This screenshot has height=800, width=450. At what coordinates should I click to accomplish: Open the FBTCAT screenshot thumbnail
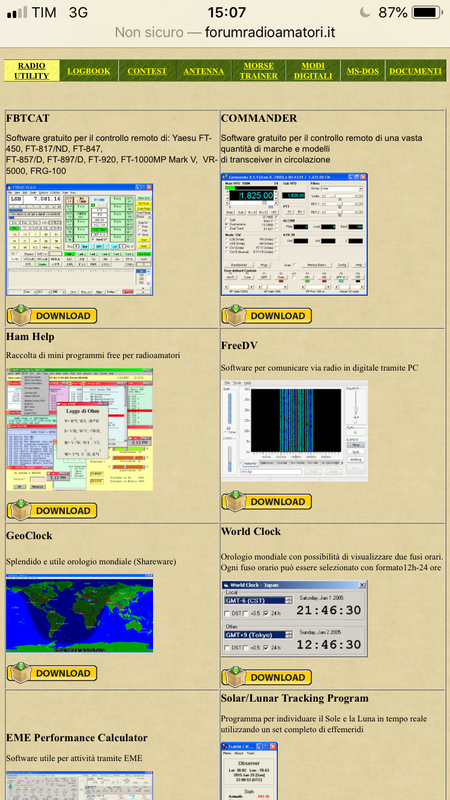tap(80, 240)
